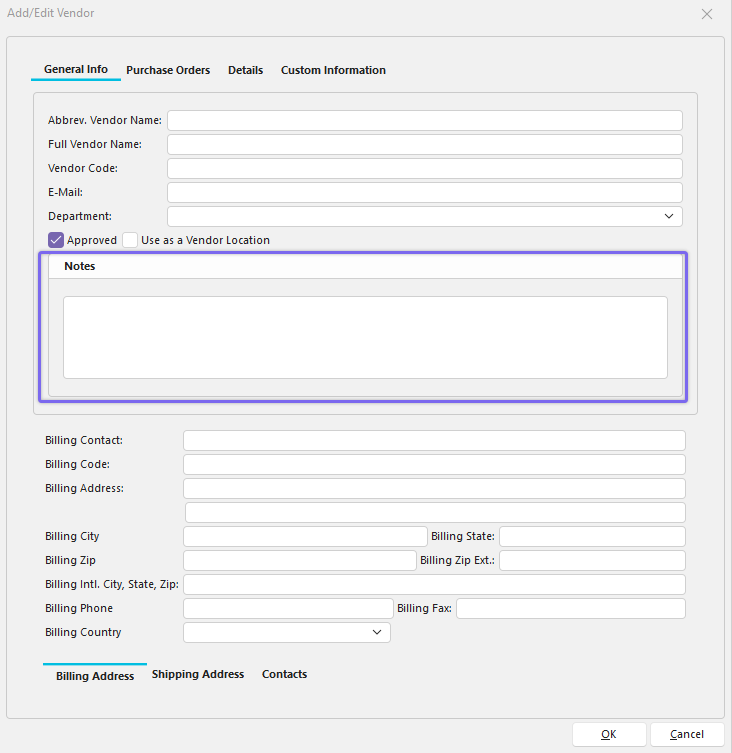The image size is (732, 753).
Task: Open the Billing Country dropdown
Action: pos(377,632)
